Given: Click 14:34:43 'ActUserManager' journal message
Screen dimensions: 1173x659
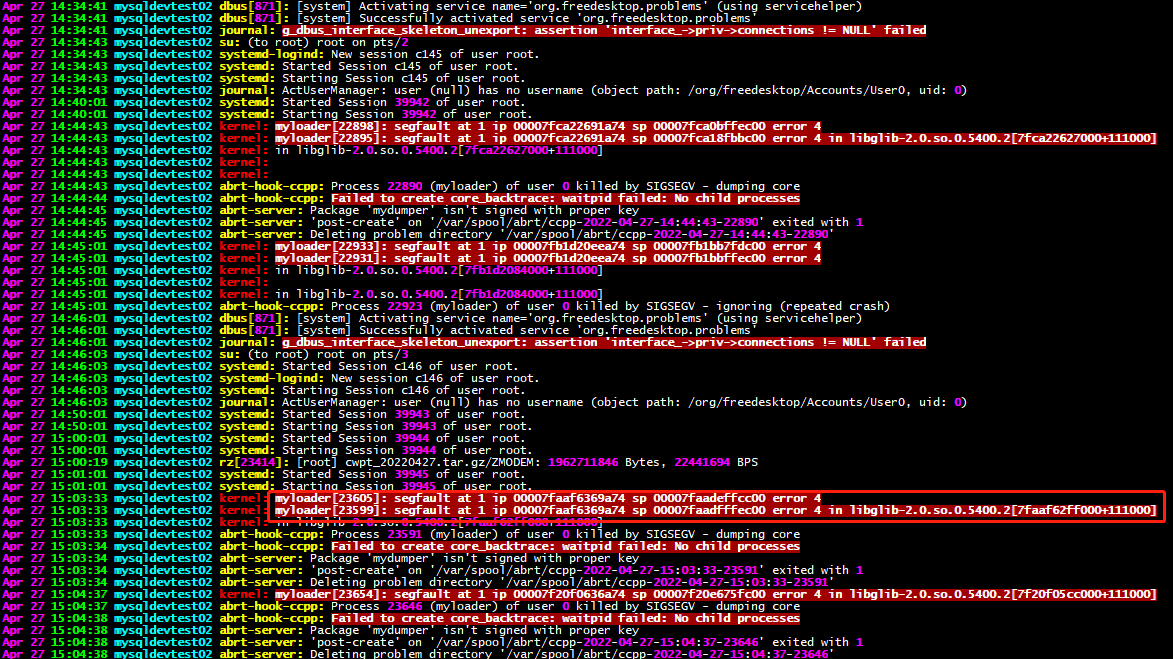Looking at the screenshot, I should (625, 91).
